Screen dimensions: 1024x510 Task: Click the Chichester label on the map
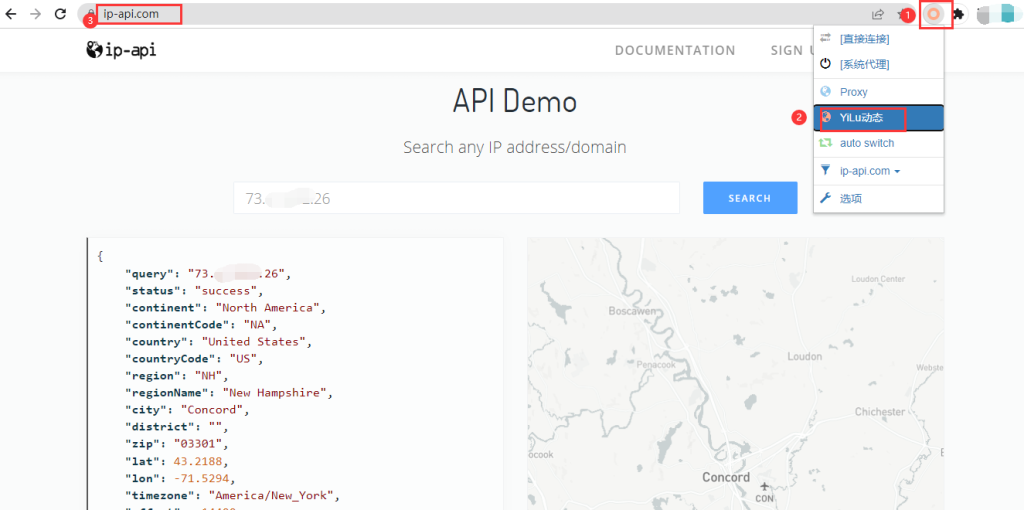pos(880,412)
